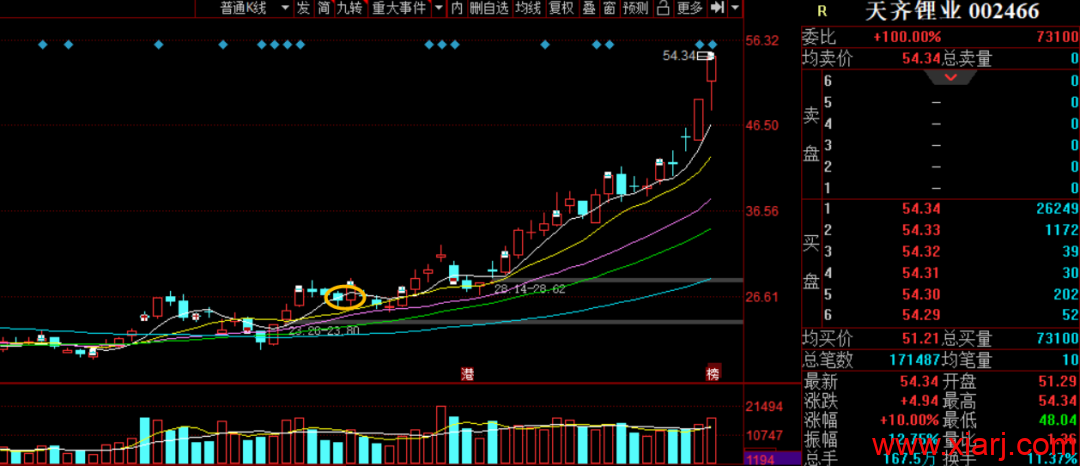Click the 56.32 price axis label

point(762,41)
